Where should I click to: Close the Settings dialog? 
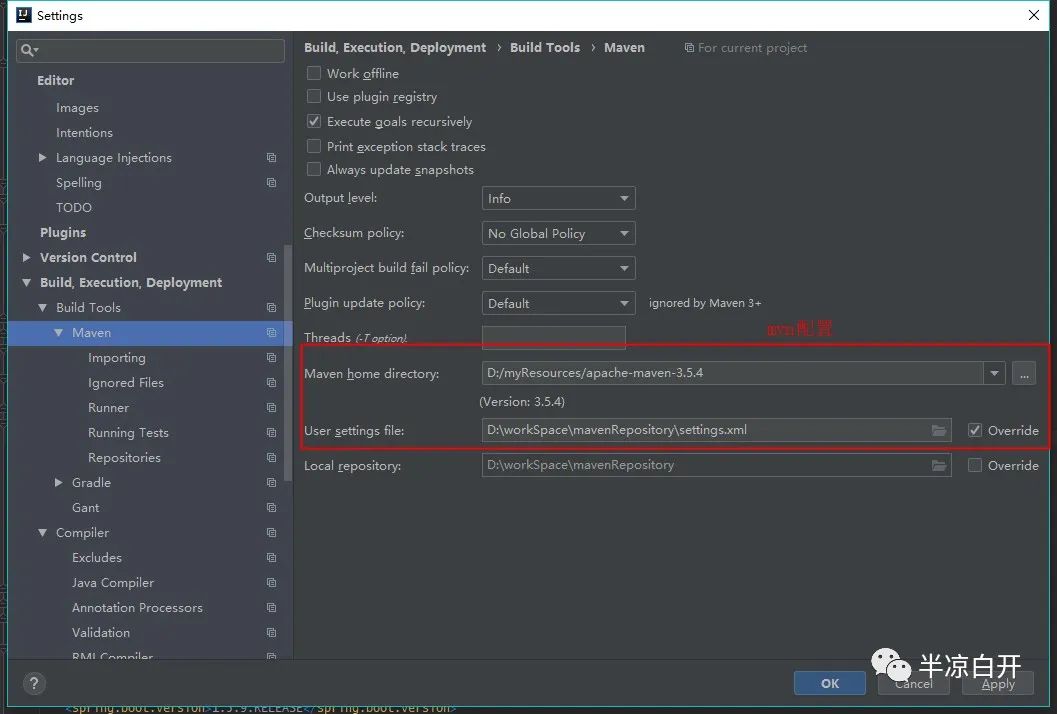1034,15
